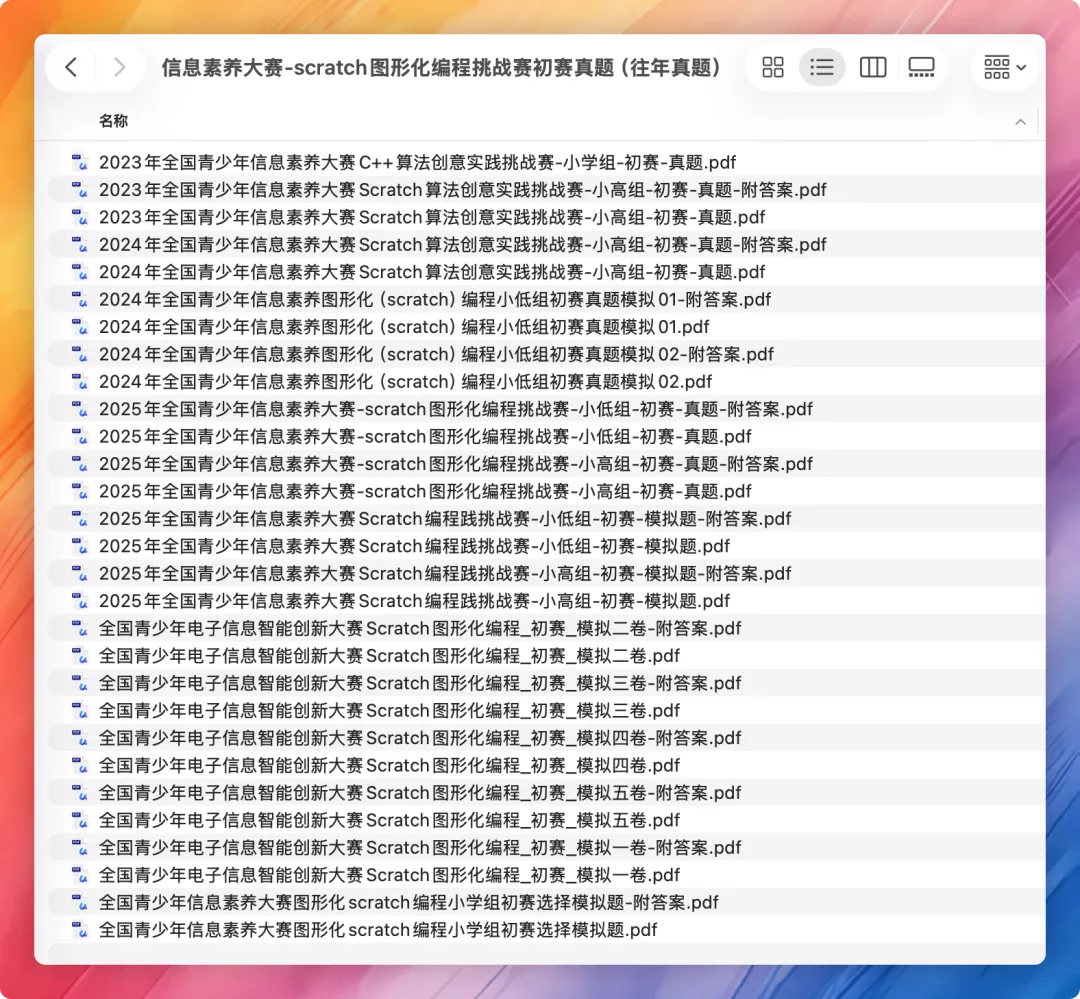Sort by the 名称 column header

click(114, 121)
